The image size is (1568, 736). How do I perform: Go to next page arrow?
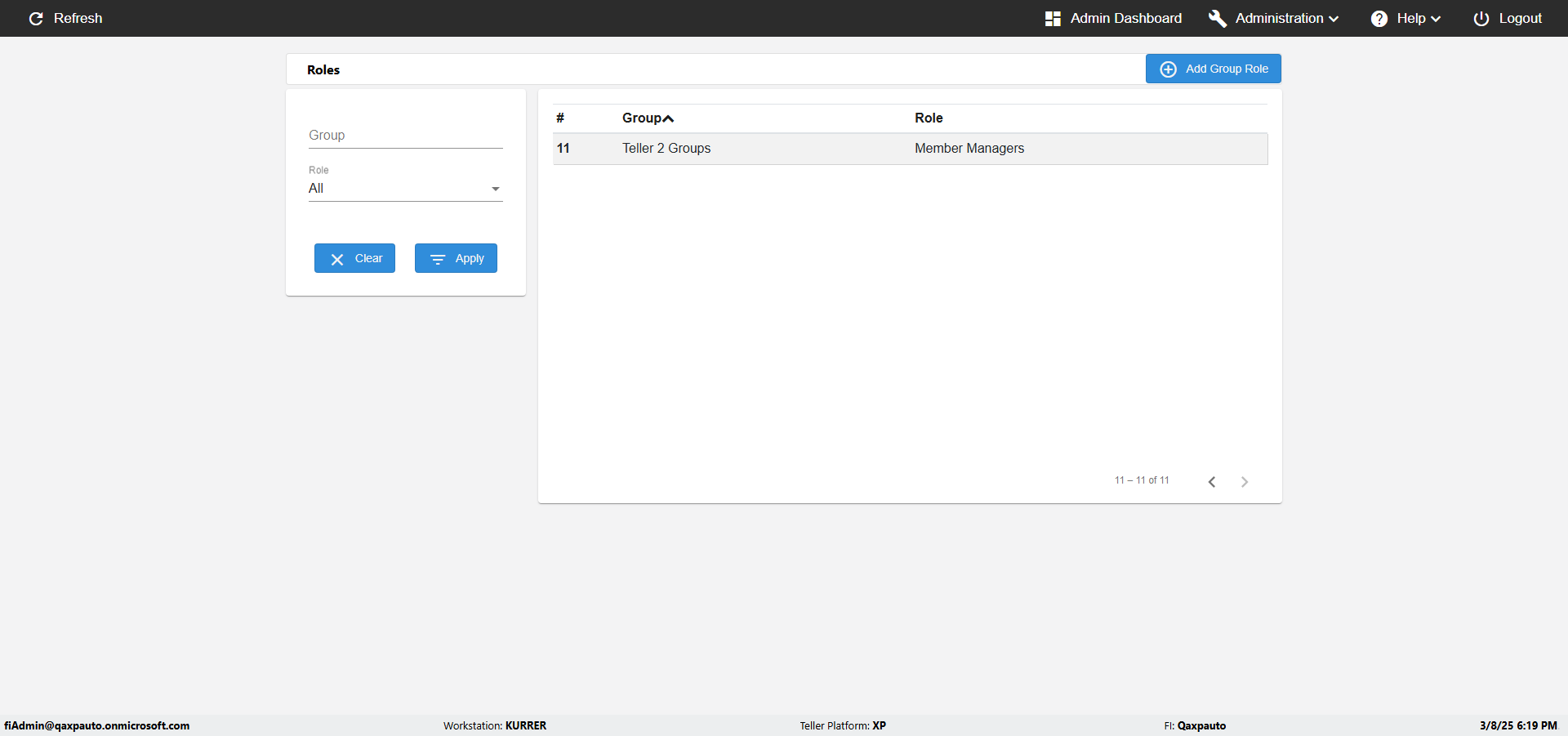coord(1245,482)
